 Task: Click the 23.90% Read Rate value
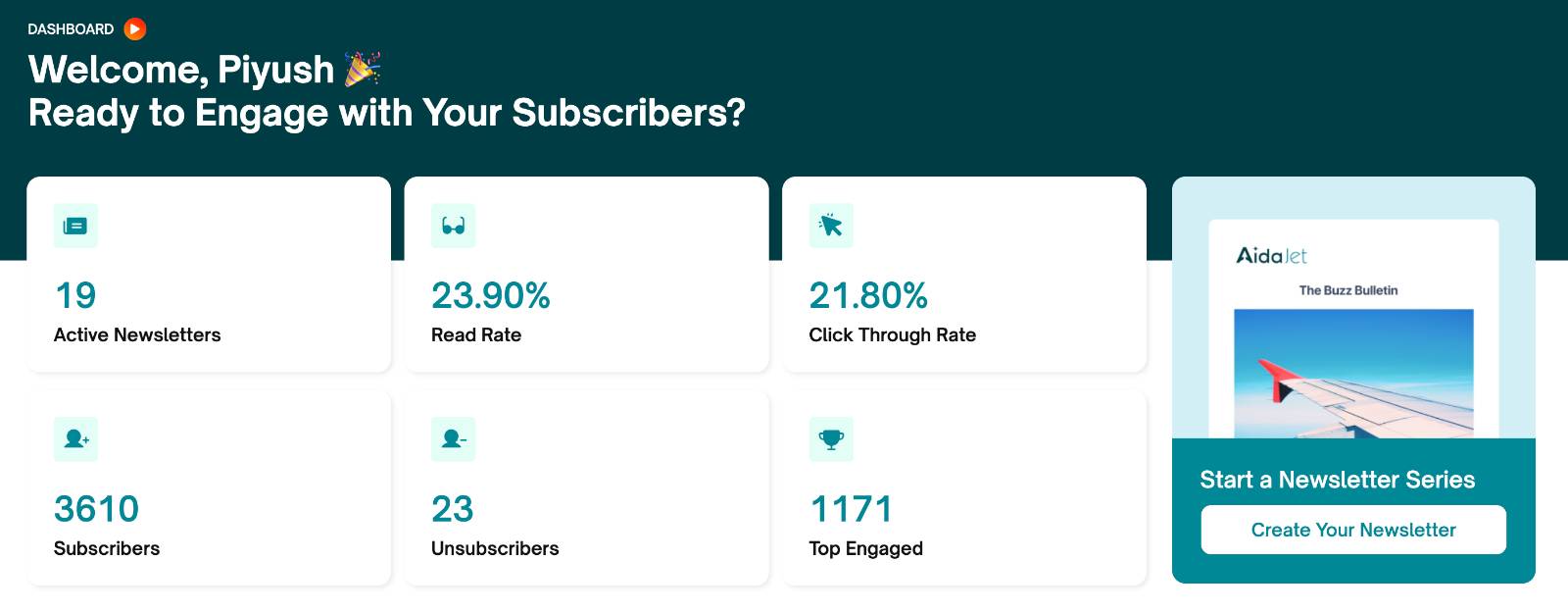pyautogui.click(x=491, y=295)
